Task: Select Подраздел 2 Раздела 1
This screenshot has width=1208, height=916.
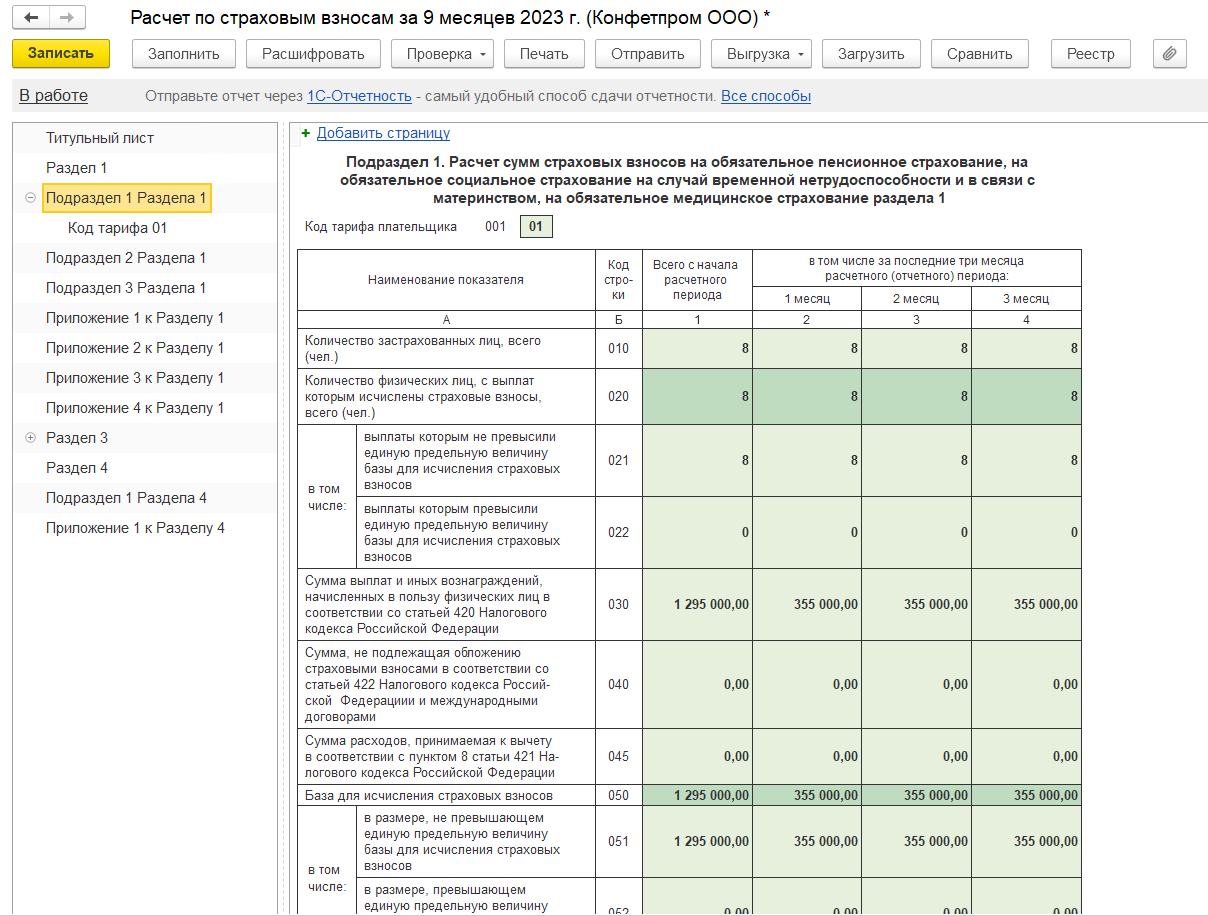Action: click(x=126, y=258)
